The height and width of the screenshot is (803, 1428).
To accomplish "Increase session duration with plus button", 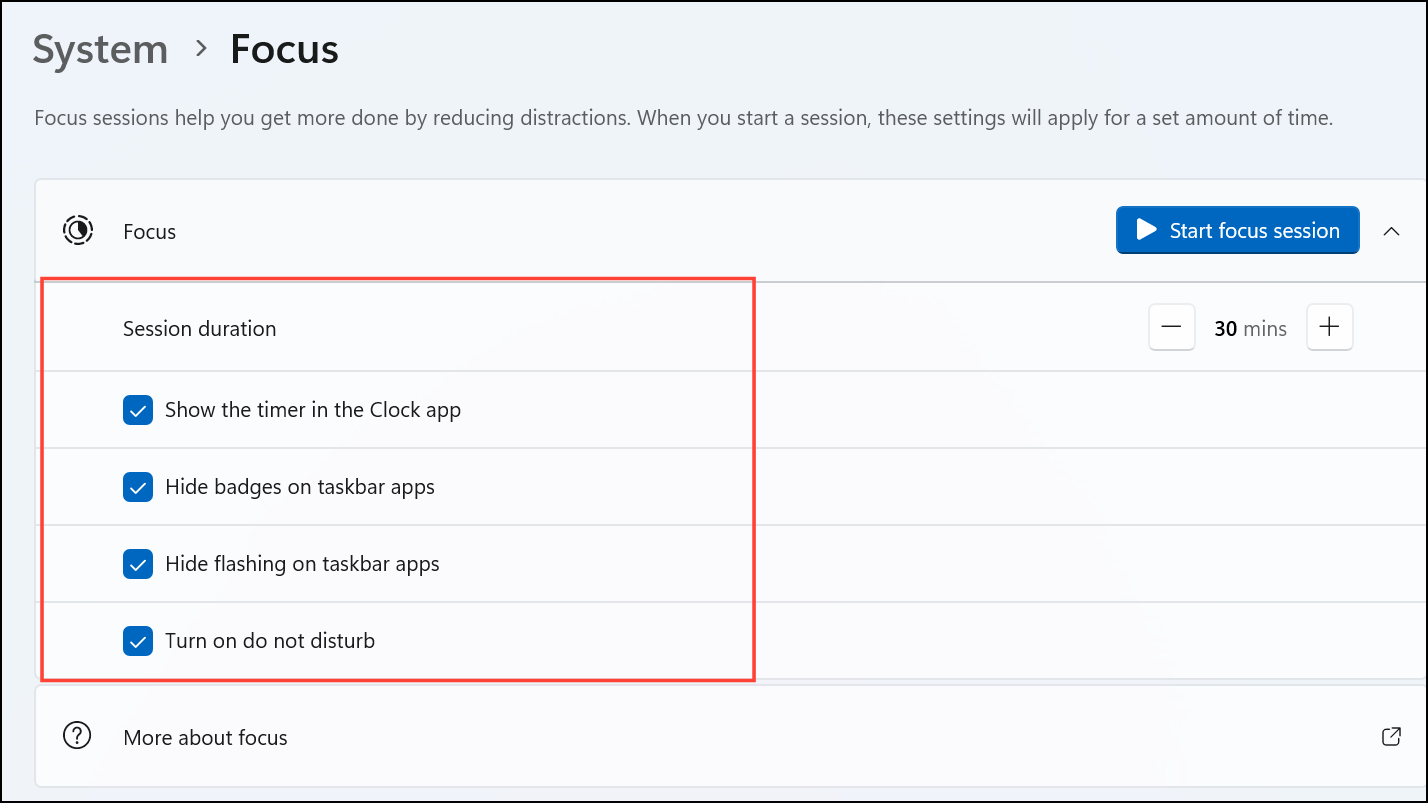I will click(x=1329, y=328).
